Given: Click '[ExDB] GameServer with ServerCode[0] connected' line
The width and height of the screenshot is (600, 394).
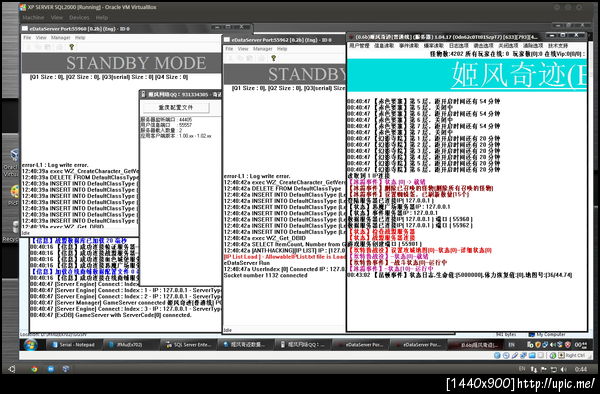Looking at the screenshot, I should coord(111,315).
